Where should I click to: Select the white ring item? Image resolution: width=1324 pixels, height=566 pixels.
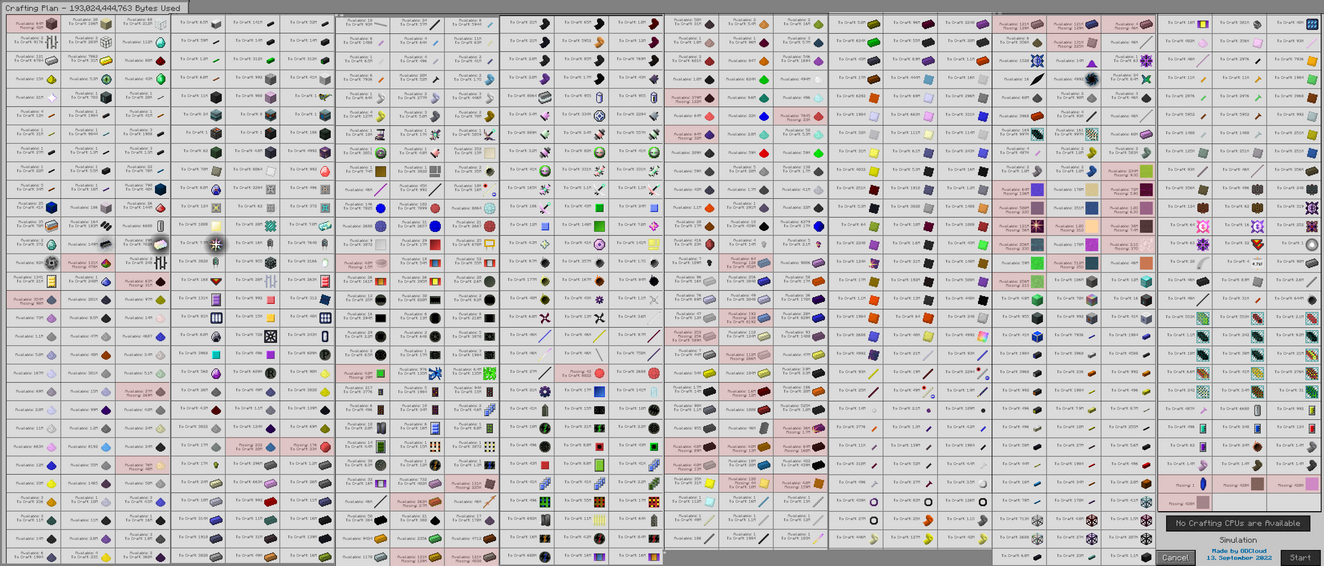[x=1311, y=244]
